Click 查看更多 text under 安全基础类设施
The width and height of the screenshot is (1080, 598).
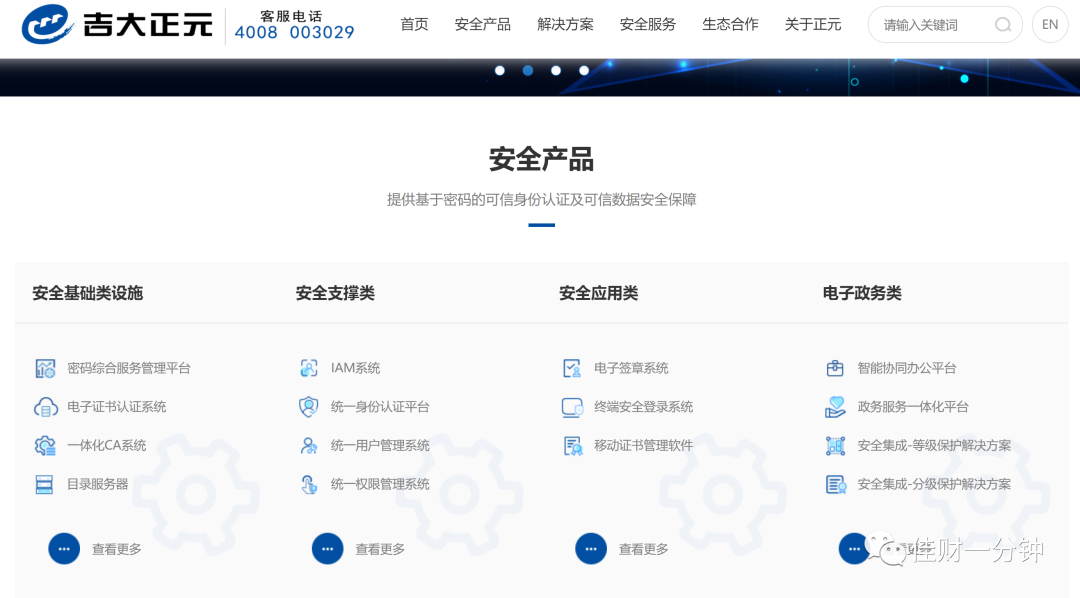tap(116, 549)
